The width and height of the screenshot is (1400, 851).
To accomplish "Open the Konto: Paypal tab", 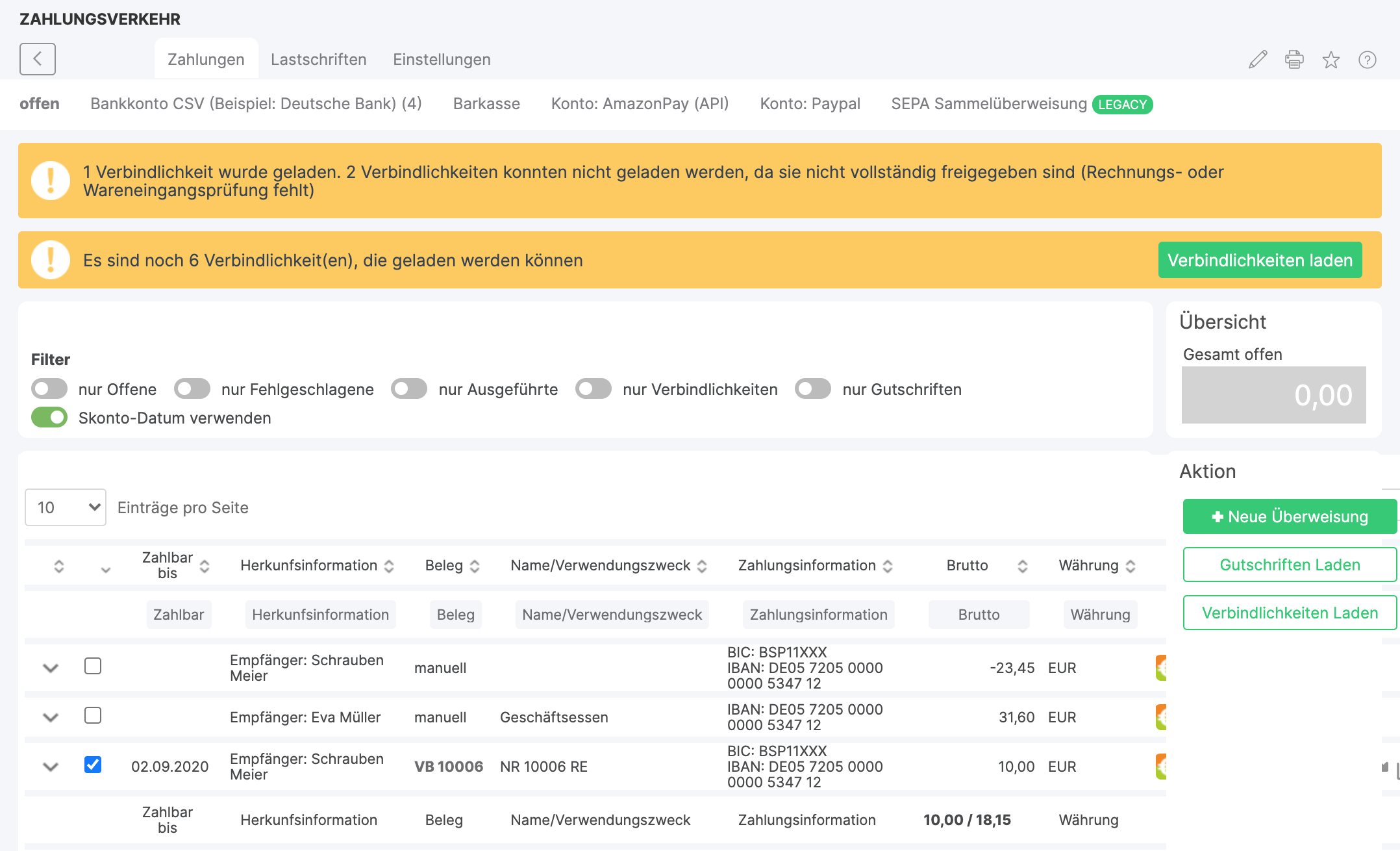I will click(810, 104).
